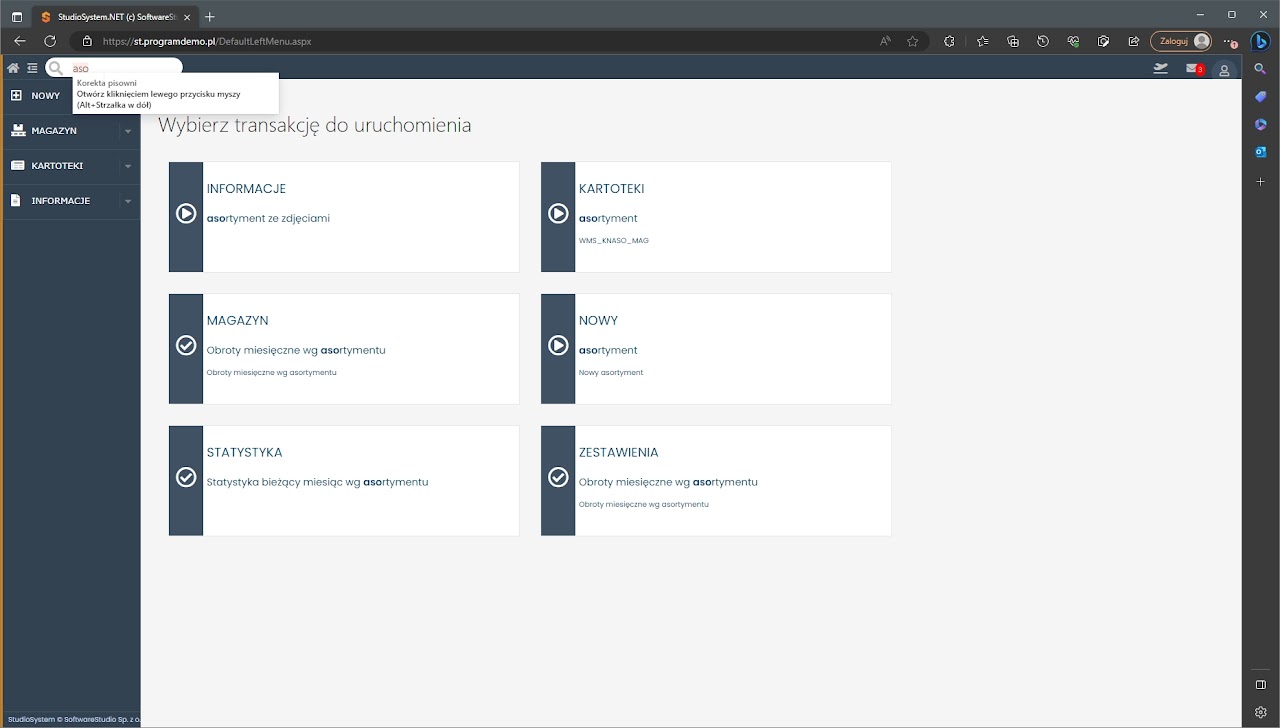
Task: Collapse the left menu with indent icon
Action: pyautogui.click(x=32, y=68)
